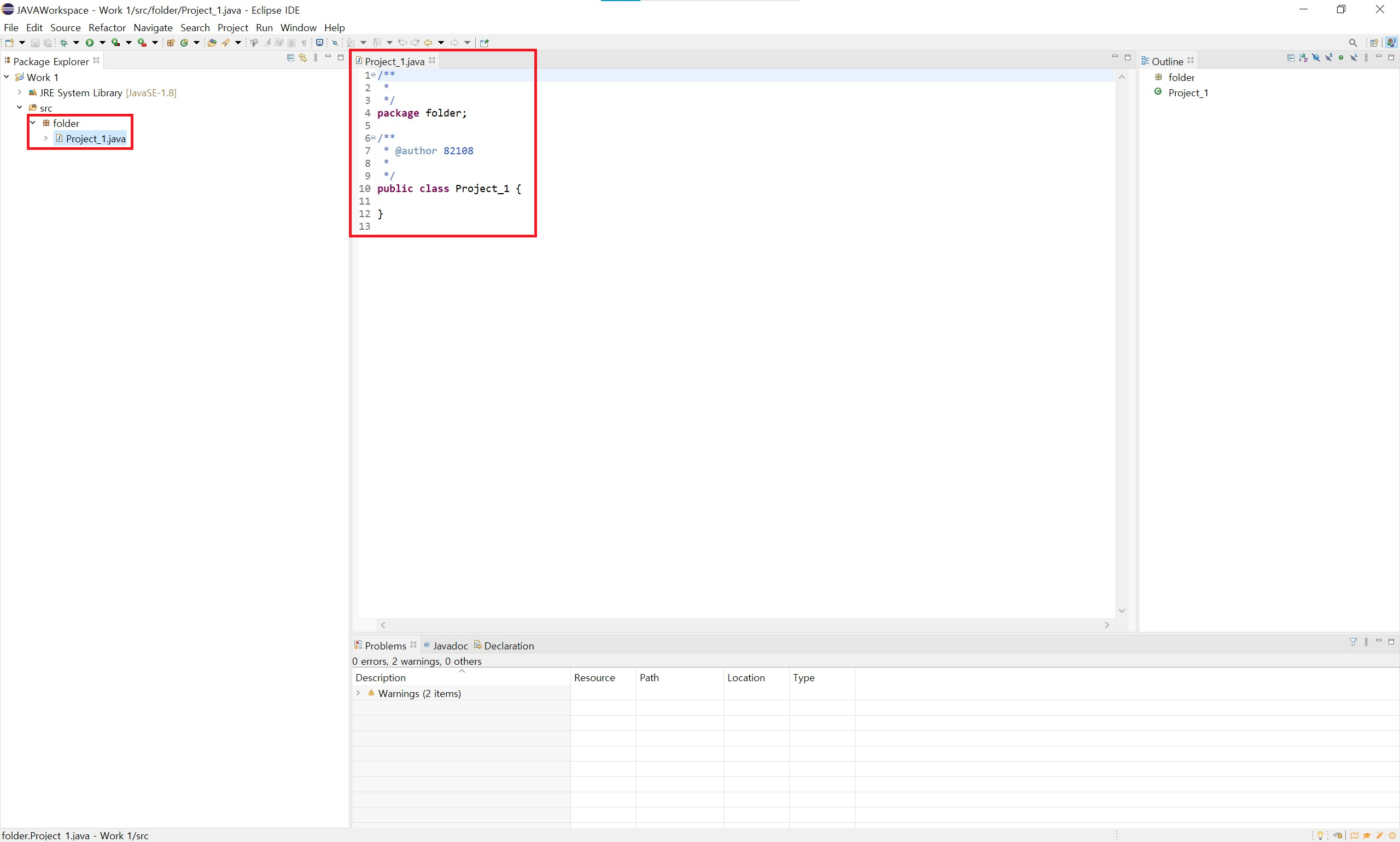Switch to the Javadoc tab

(450, 646)
